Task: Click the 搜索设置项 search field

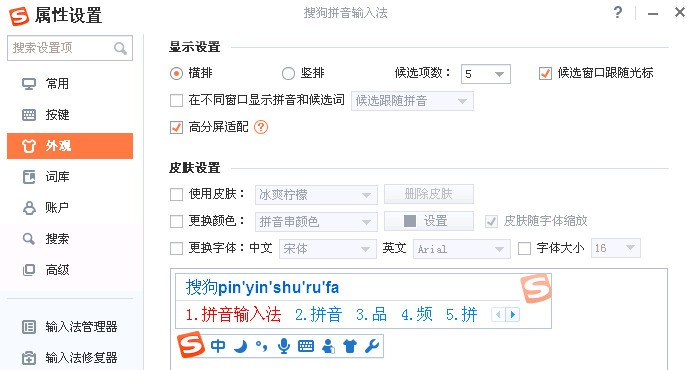Action: click(70, 48)
